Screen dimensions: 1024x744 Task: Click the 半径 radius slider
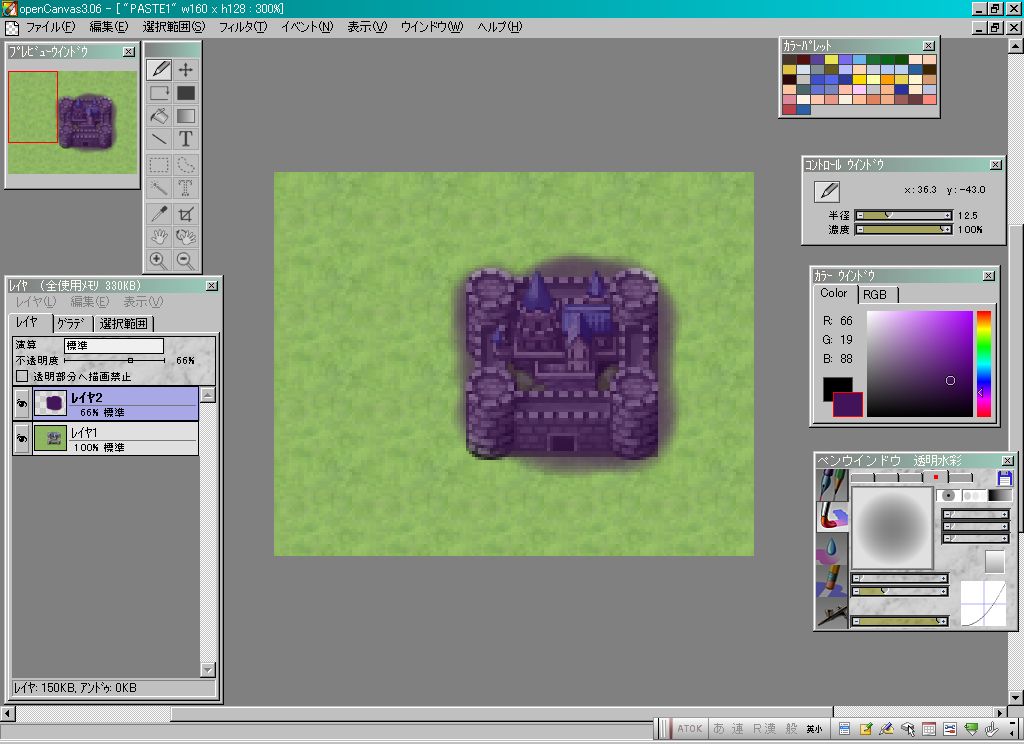pos(903,215)
